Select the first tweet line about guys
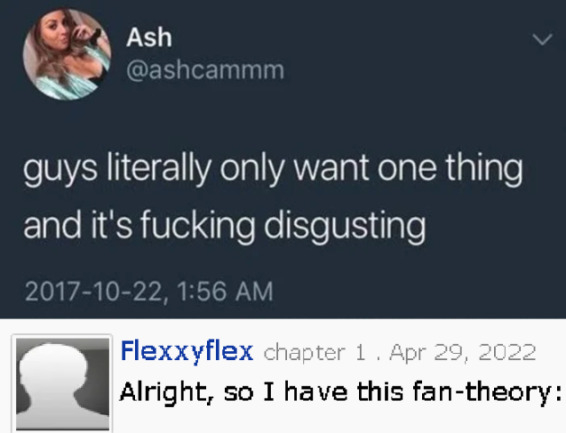Viewport: 566px width, 433px height. (273, 169)
